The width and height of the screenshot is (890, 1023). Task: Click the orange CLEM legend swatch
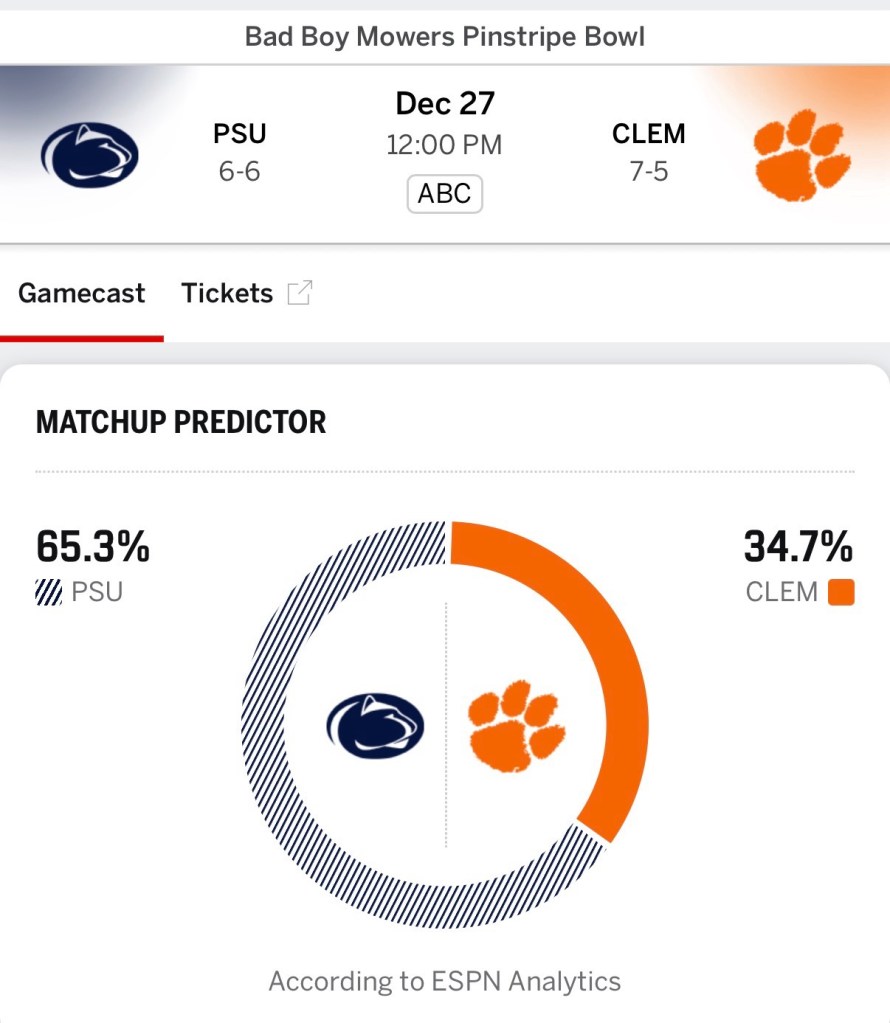tap(841, 592)
